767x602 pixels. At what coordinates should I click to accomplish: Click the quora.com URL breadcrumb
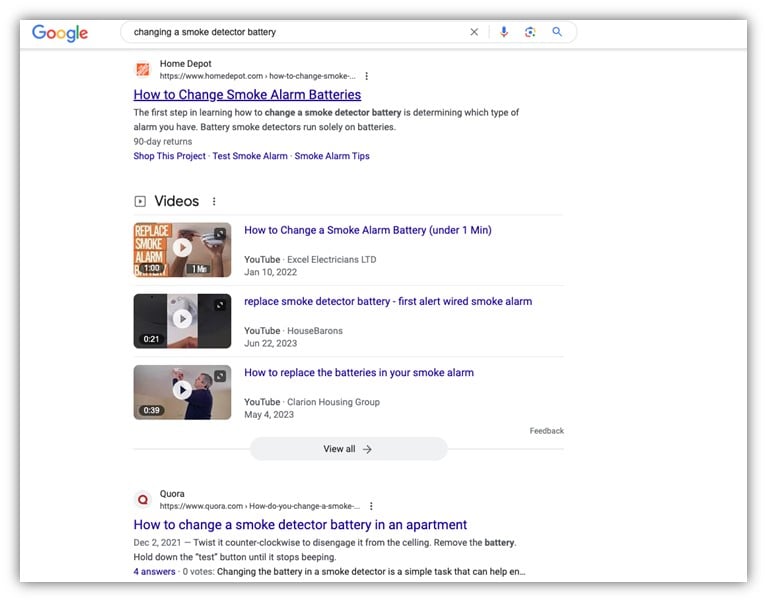tap(260, 506)
